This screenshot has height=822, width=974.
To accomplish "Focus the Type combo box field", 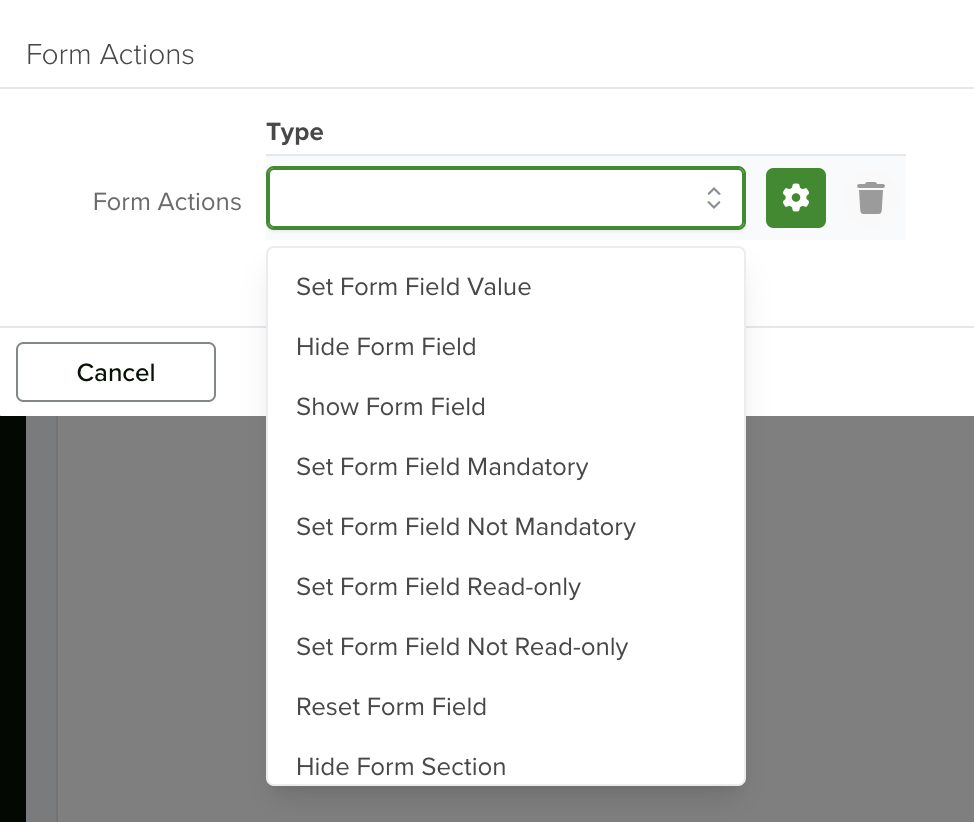I will click(506, 198).
